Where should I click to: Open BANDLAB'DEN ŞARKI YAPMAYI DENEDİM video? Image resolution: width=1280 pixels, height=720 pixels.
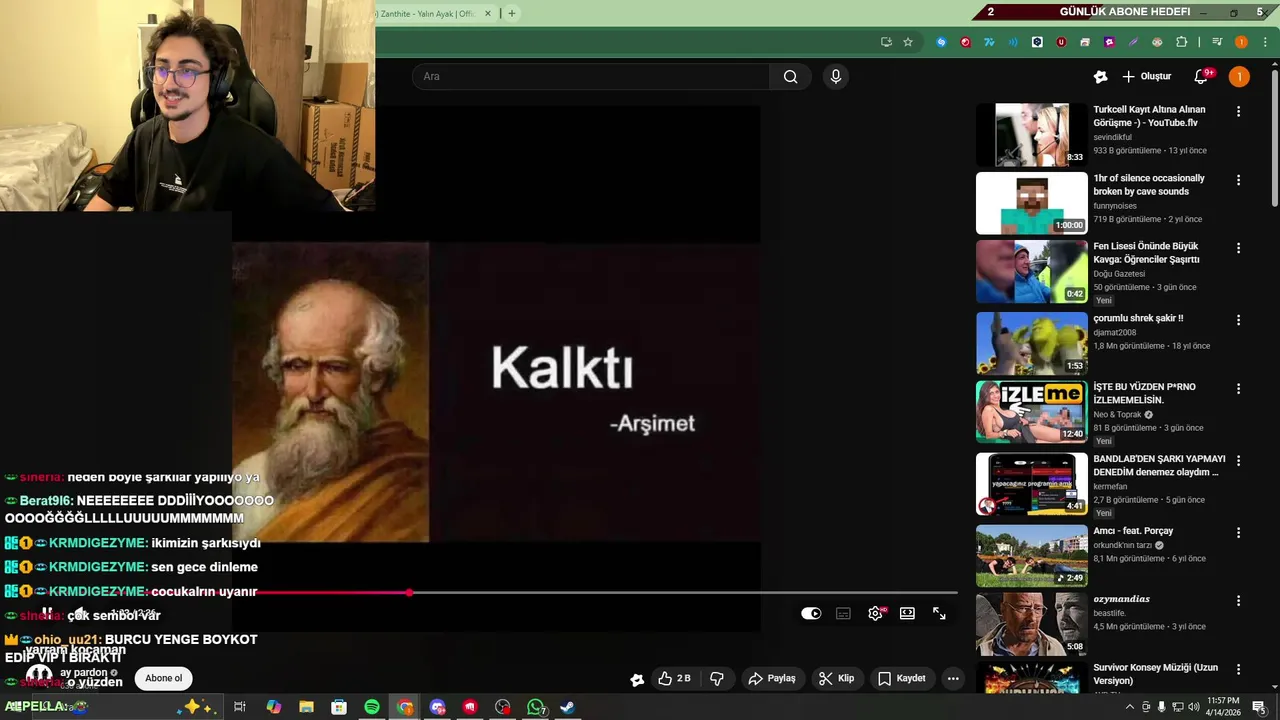pos(1031,484)
